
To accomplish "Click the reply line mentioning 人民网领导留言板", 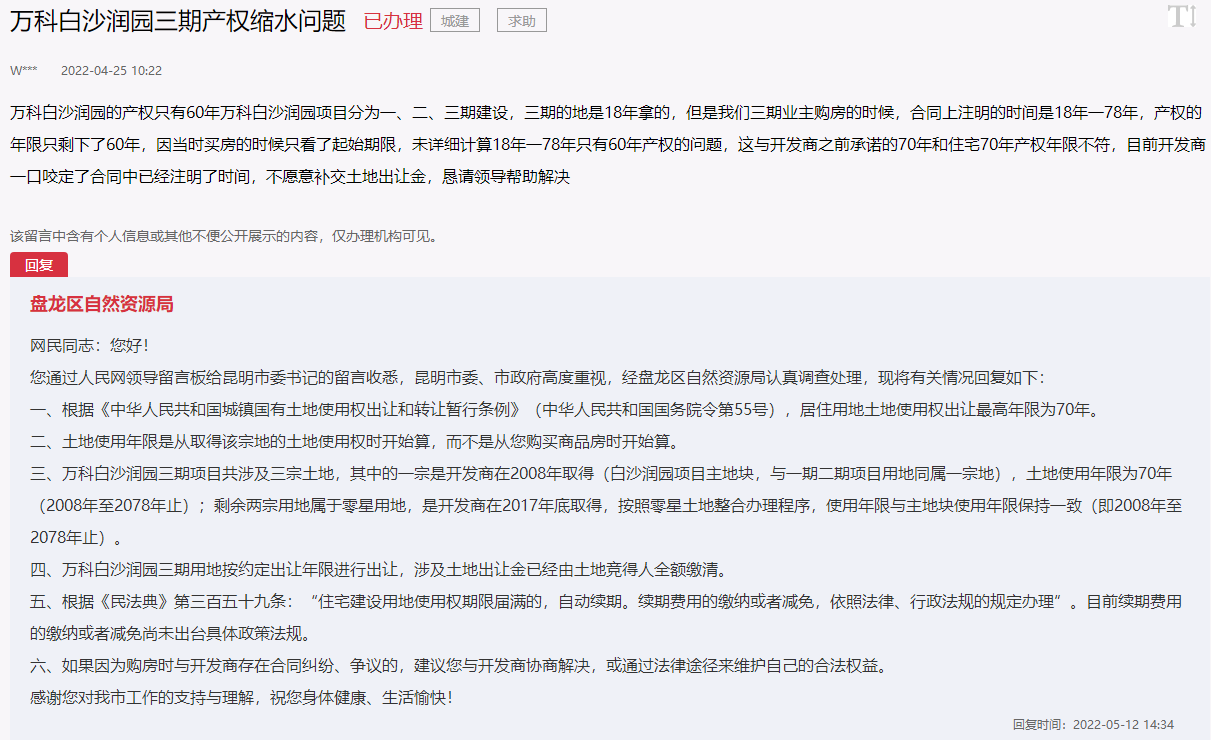I will click(536, 378).
